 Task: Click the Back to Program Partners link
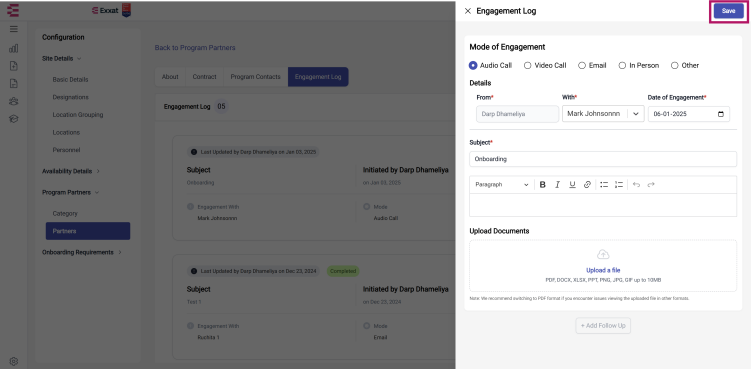[x=195, y=48]
